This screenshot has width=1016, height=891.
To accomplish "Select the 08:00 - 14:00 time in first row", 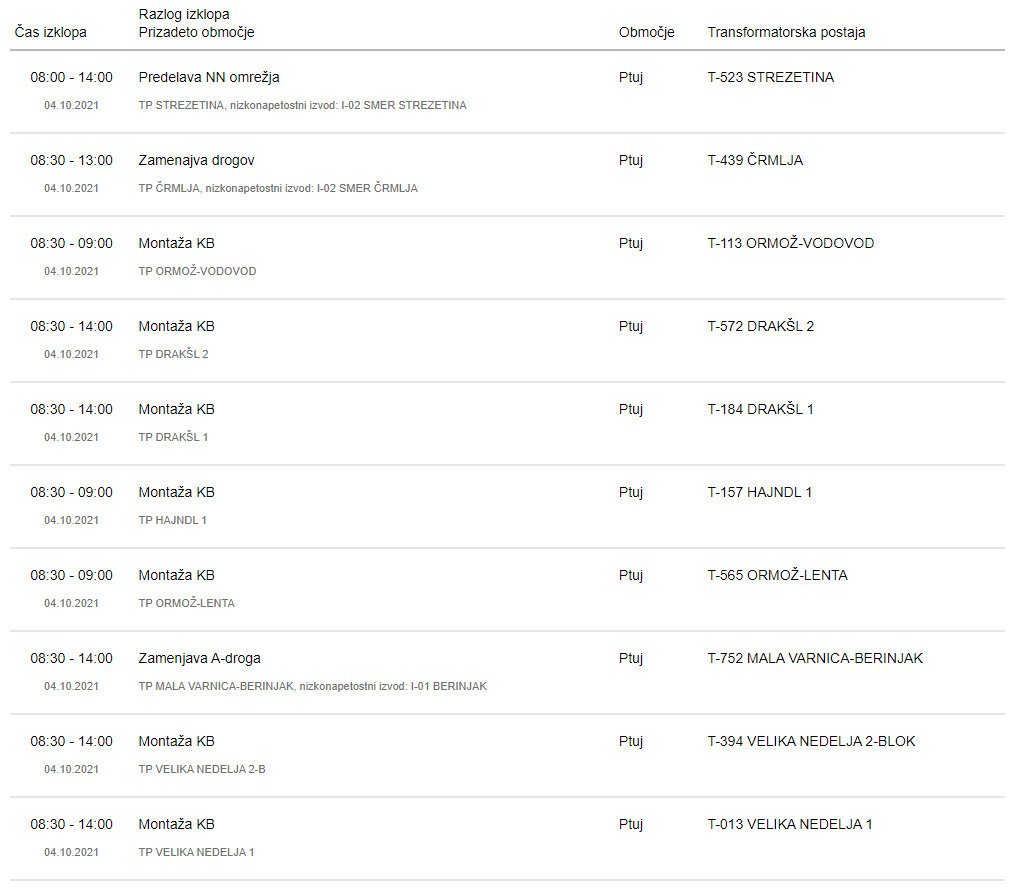I will [x=71, y=77].
